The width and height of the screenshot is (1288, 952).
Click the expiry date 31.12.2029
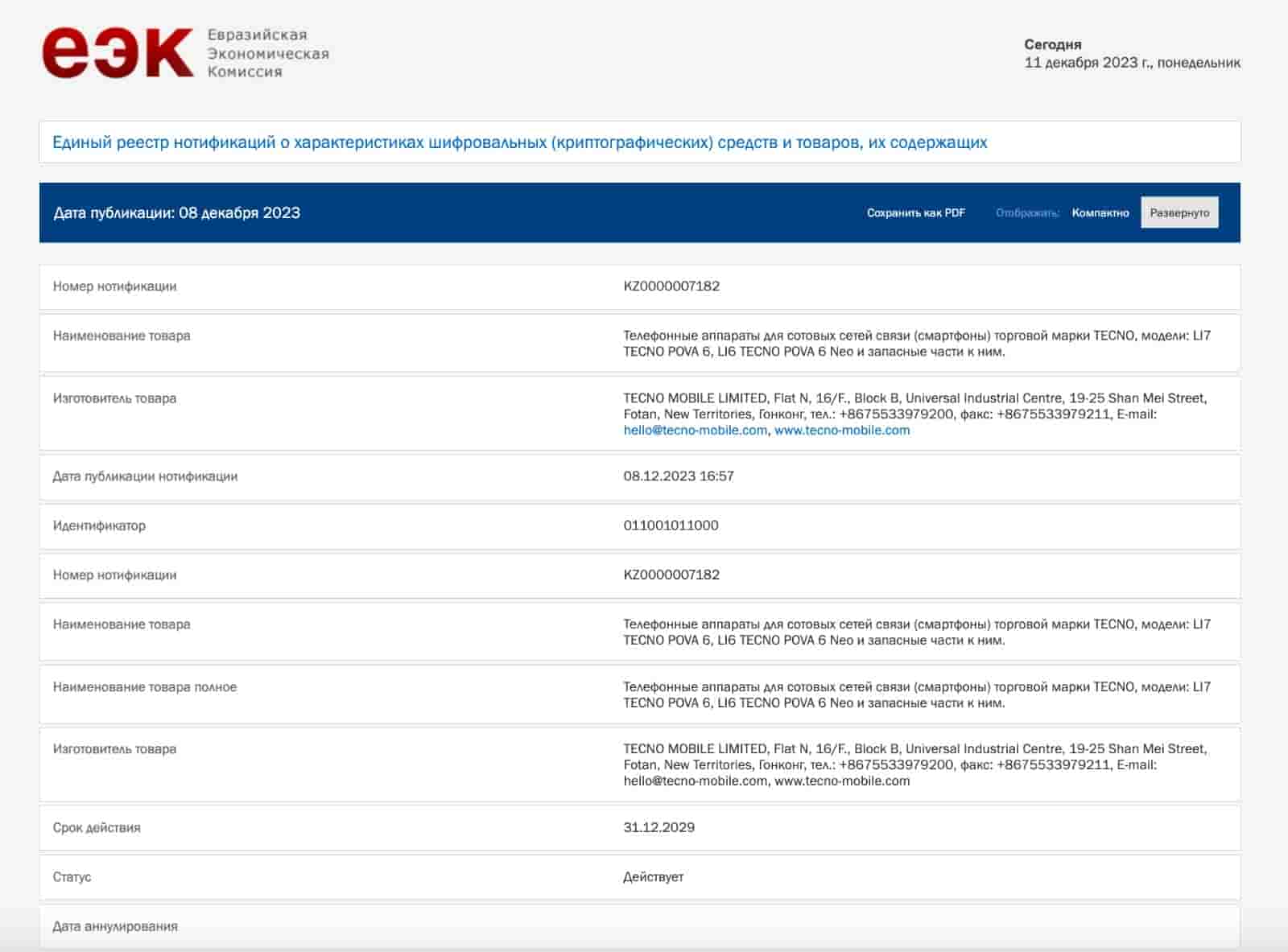tap(658, 827)
